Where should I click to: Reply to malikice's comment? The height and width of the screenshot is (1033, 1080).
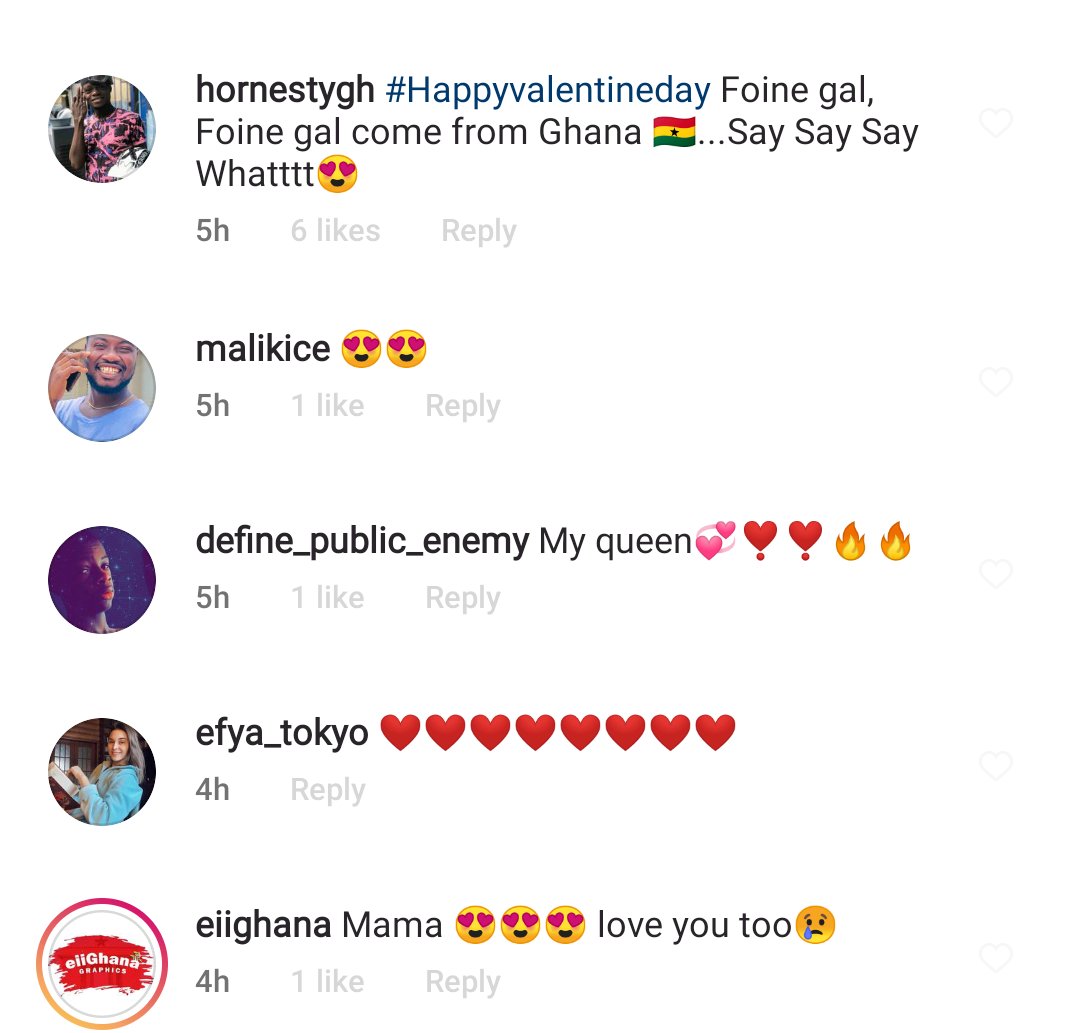[463, 406]
